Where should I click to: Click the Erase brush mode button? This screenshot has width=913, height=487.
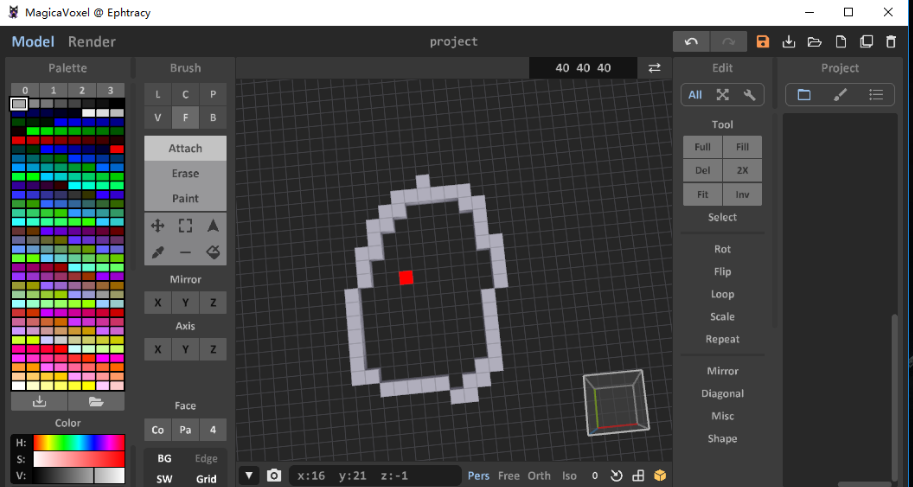(x=185, y=173)
